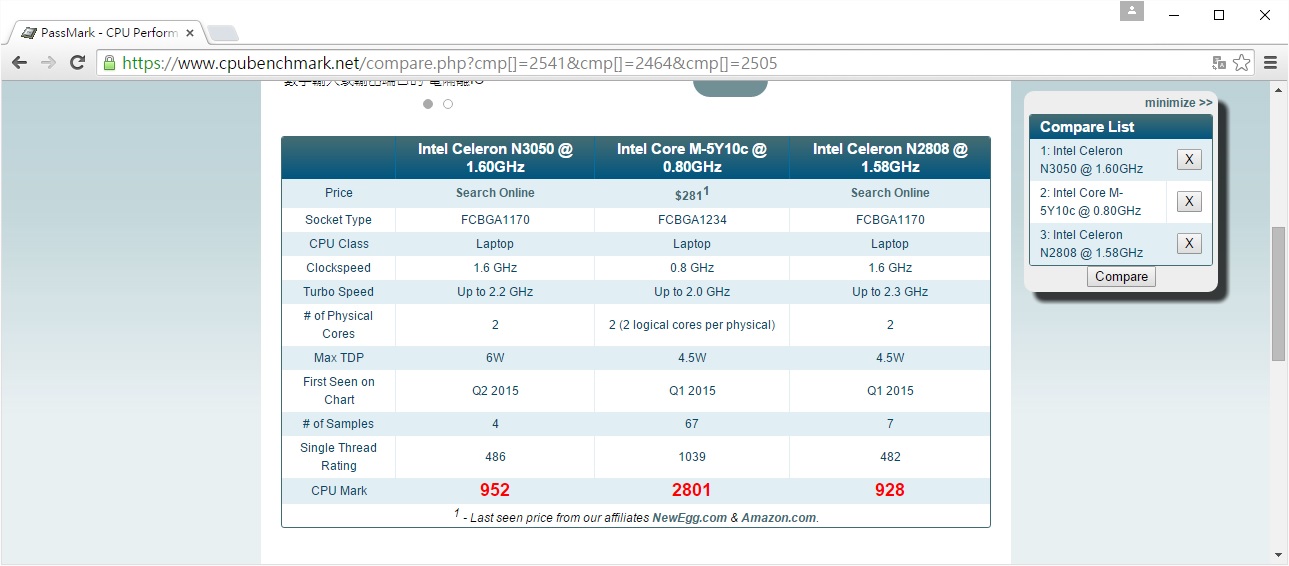Open the NewEgg.com affiliate link
The height and width of the screenshot is (566, 1289).
point(689,518)
